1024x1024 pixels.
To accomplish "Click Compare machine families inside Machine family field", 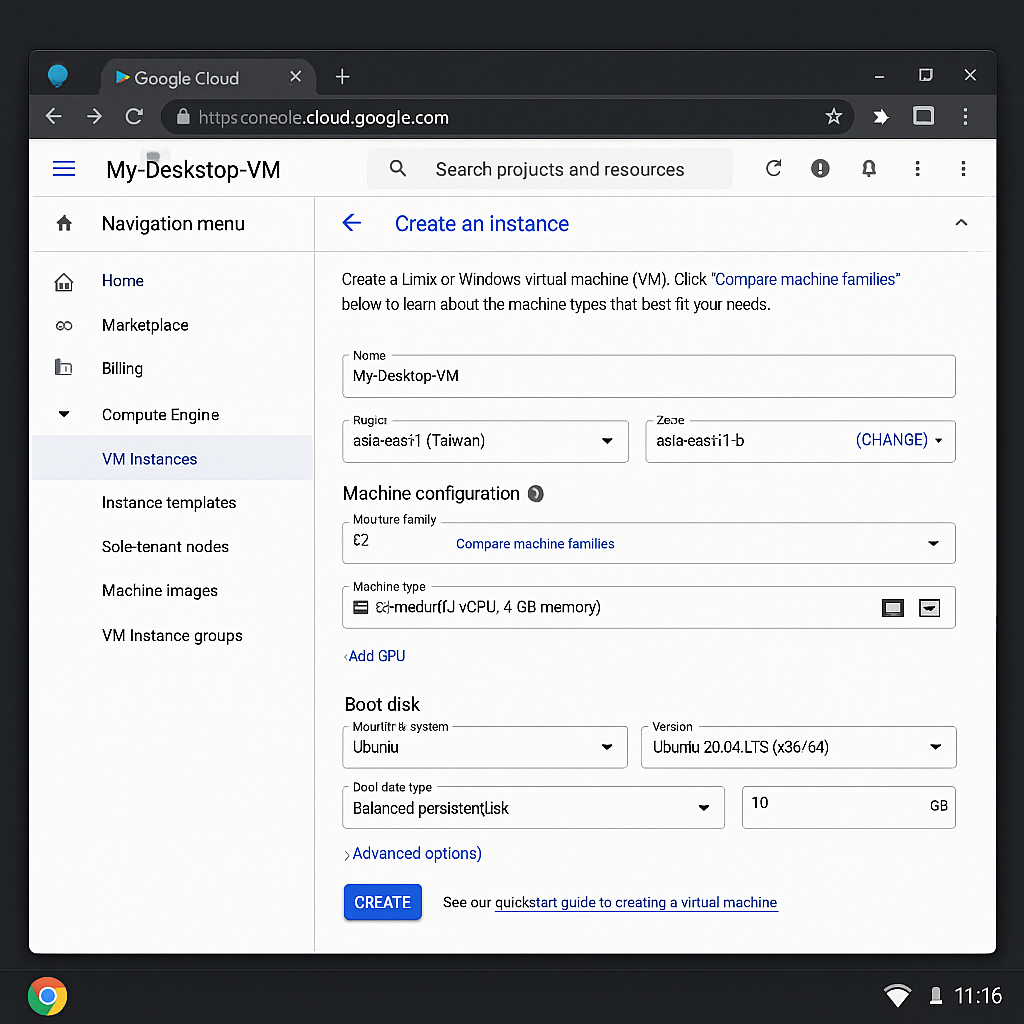I will [535, 543].
